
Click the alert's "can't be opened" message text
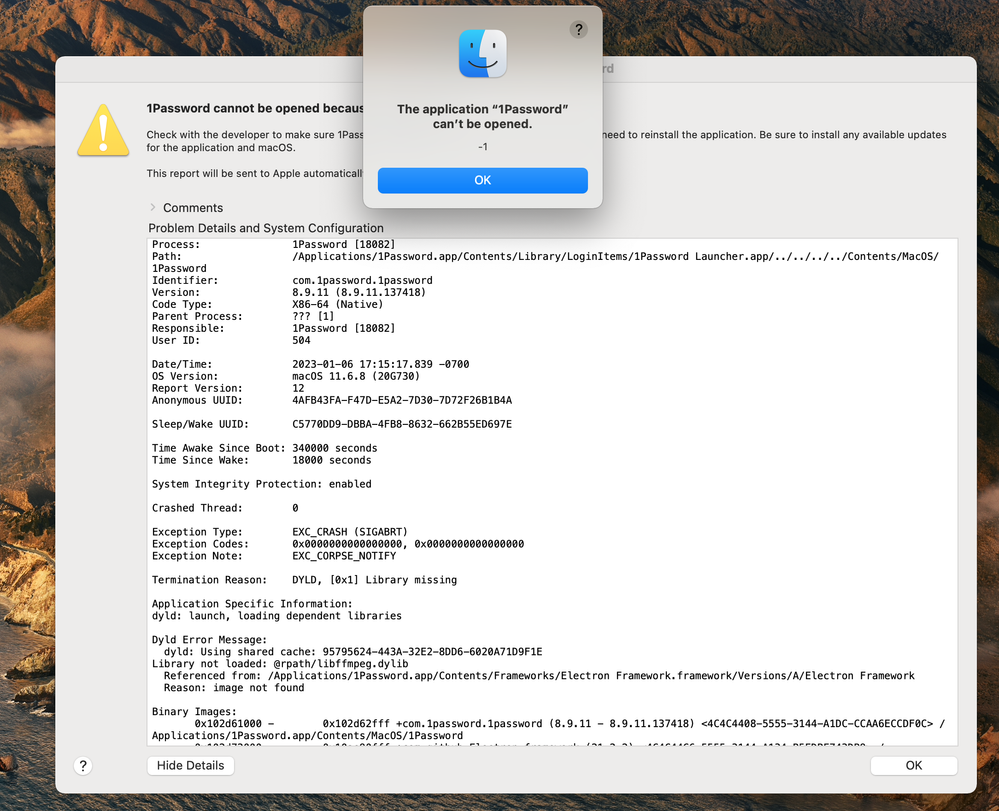click(482, 117)
